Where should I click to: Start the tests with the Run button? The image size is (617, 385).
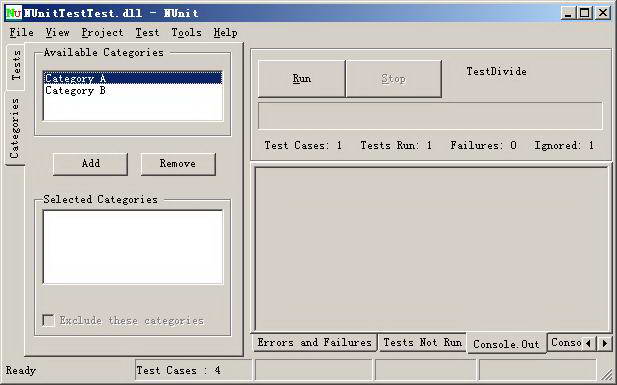point(301,79)
